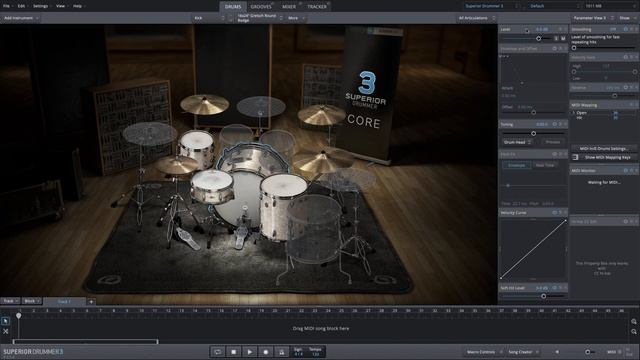Open the More dropdown in the instrument bar
The image size is (640, 360).
click(296, 18)
